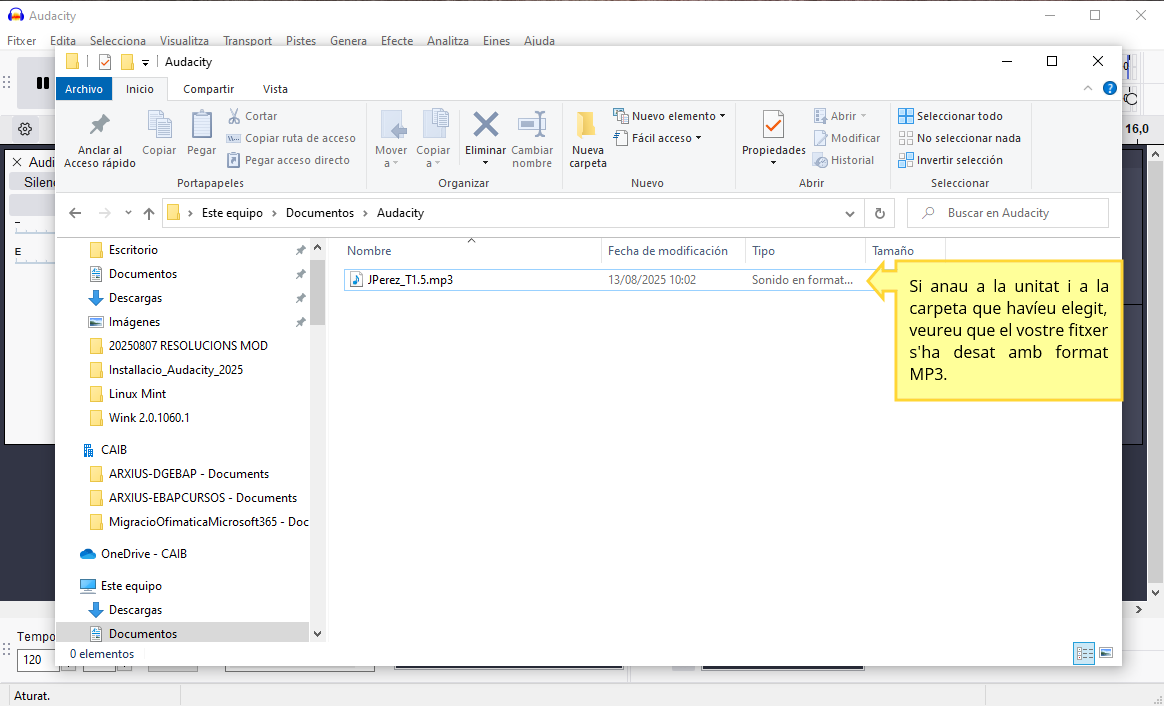Select the JPerez_T1.5.mp3 file
The height and width of the screenshot is (706, 1164).
[608, 280]
